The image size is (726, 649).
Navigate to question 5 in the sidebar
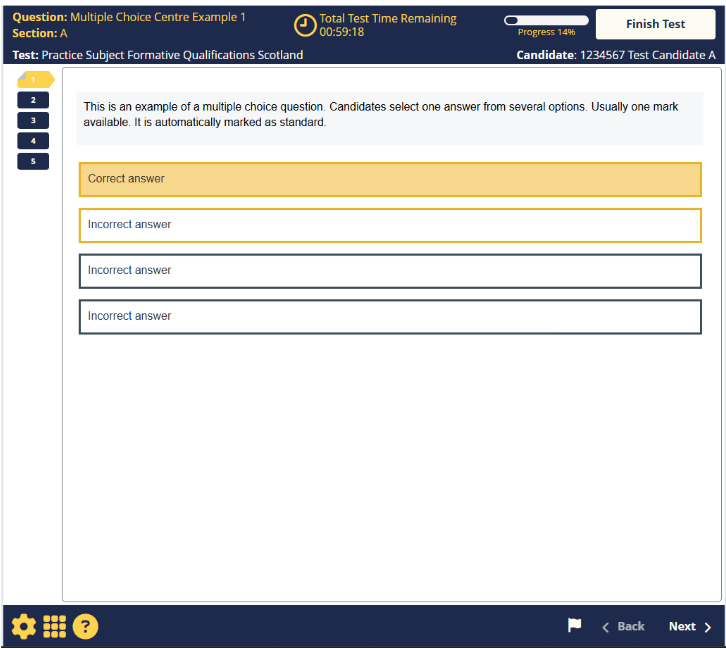pos(33,161)
